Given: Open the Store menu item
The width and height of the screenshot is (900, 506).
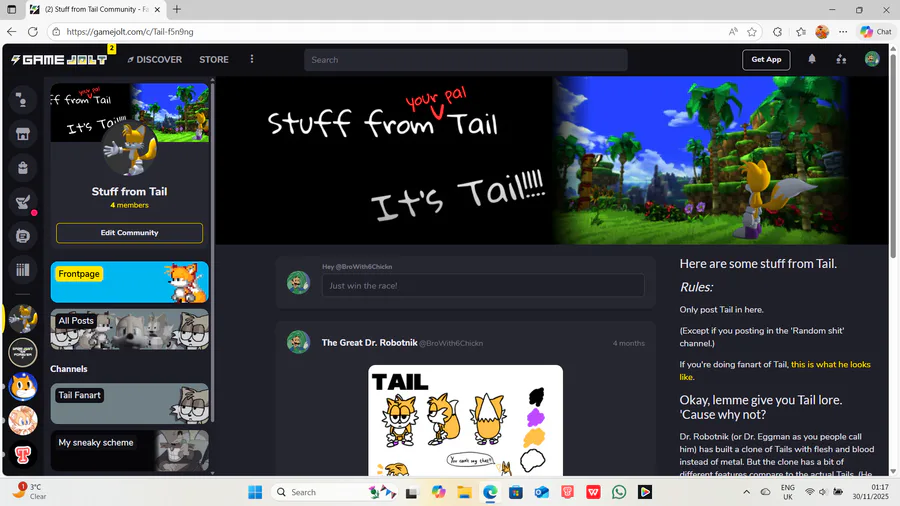Looking at the screenshot, I should [214, 60].
